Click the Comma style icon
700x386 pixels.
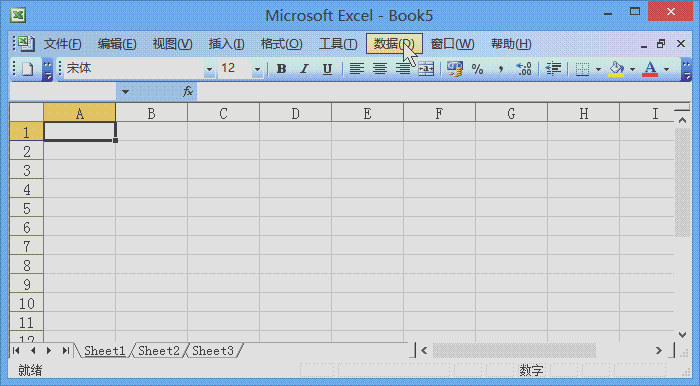tap(500, 69)
